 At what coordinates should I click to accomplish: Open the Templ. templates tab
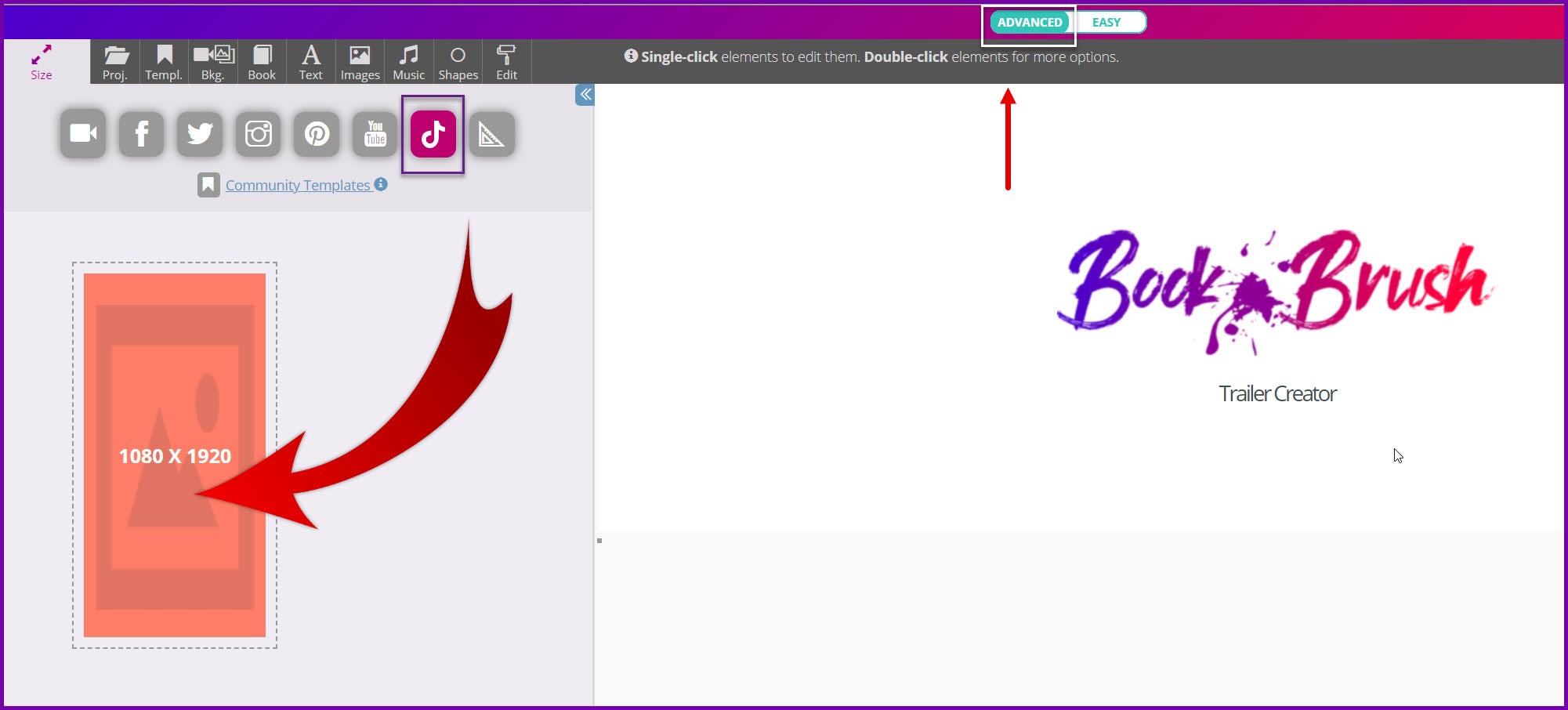coord(164,63)
